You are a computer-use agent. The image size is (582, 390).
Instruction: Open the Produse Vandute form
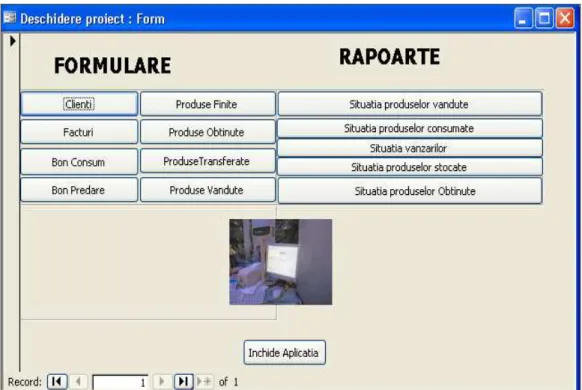(x=208, y=190)
